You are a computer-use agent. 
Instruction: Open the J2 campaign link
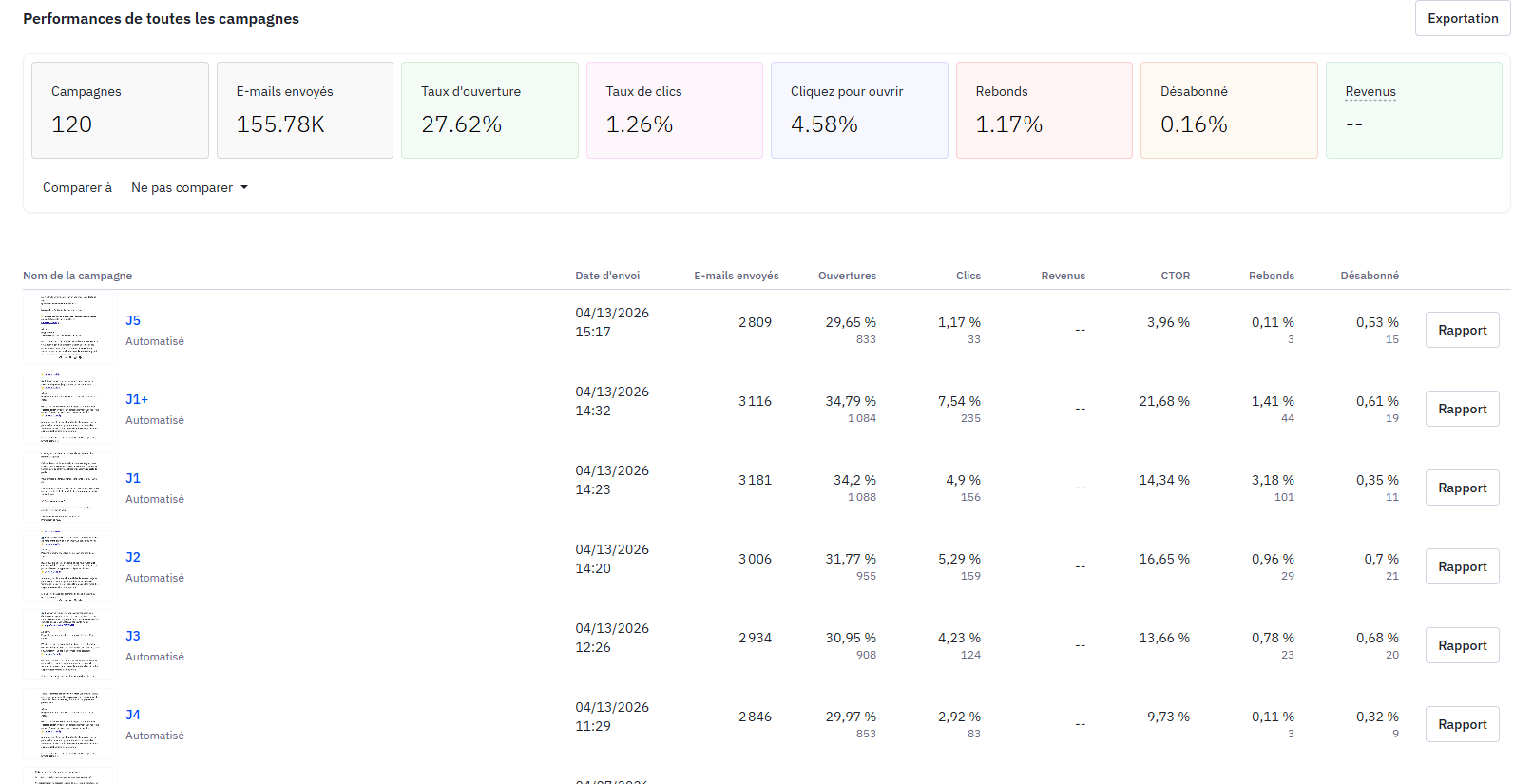pyautogui.click(x=133, y=557)
